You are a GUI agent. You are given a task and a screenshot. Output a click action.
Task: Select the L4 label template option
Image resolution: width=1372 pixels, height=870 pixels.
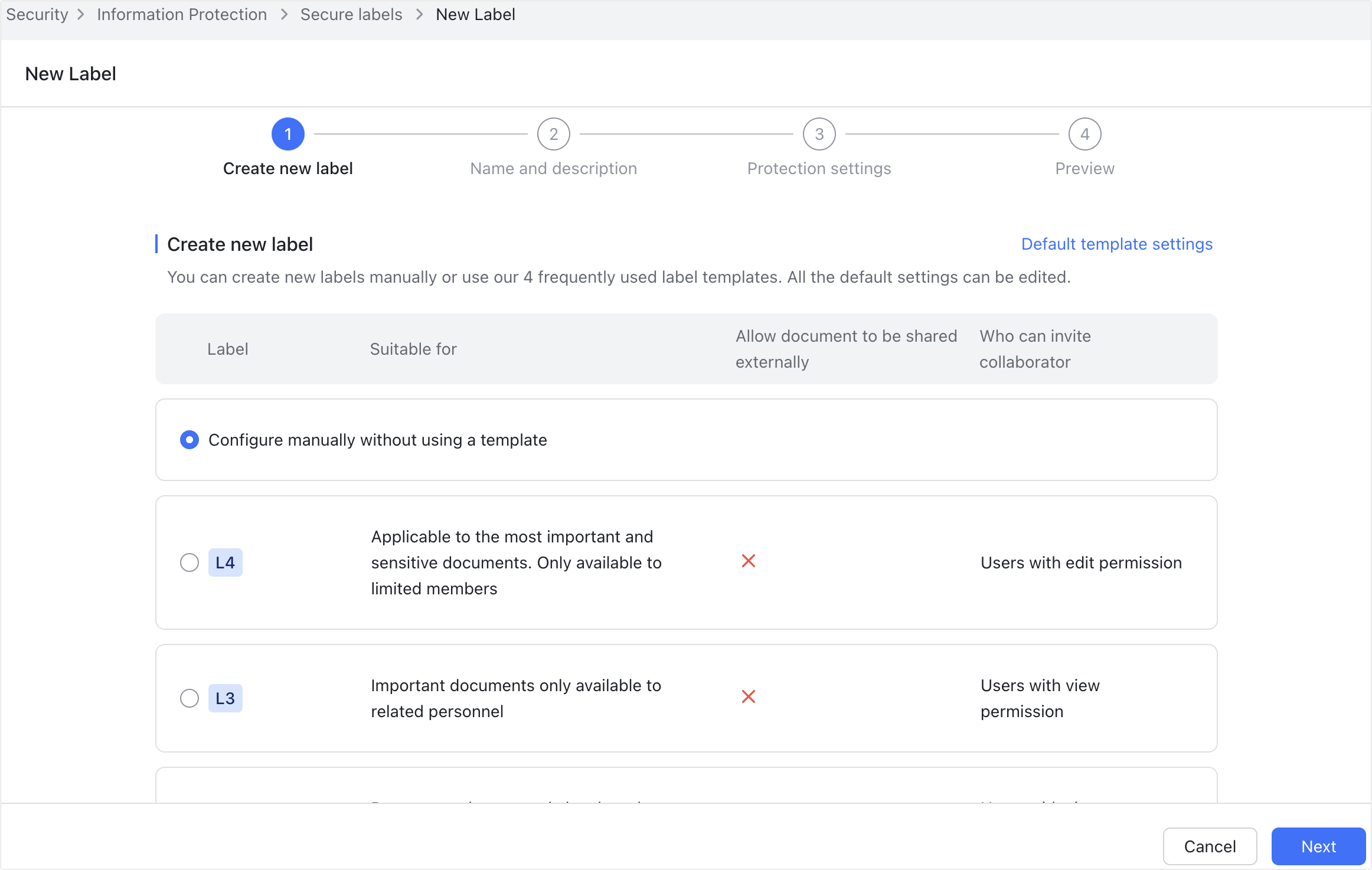tap(189, 562)
